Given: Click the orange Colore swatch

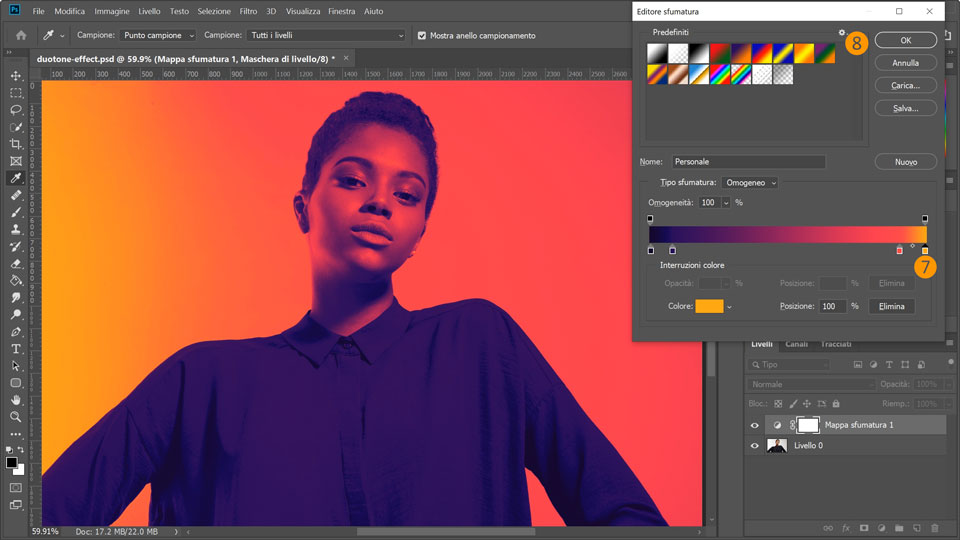Looking at the screenshot, I should (709, 306).
